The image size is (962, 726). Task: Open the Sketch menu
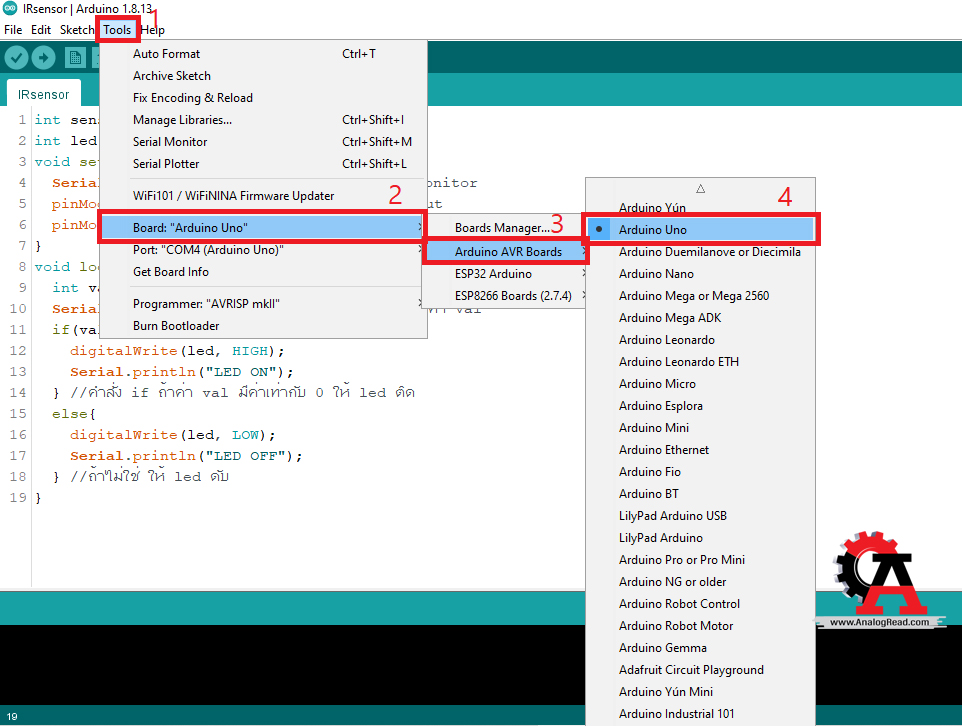(77, 29)
